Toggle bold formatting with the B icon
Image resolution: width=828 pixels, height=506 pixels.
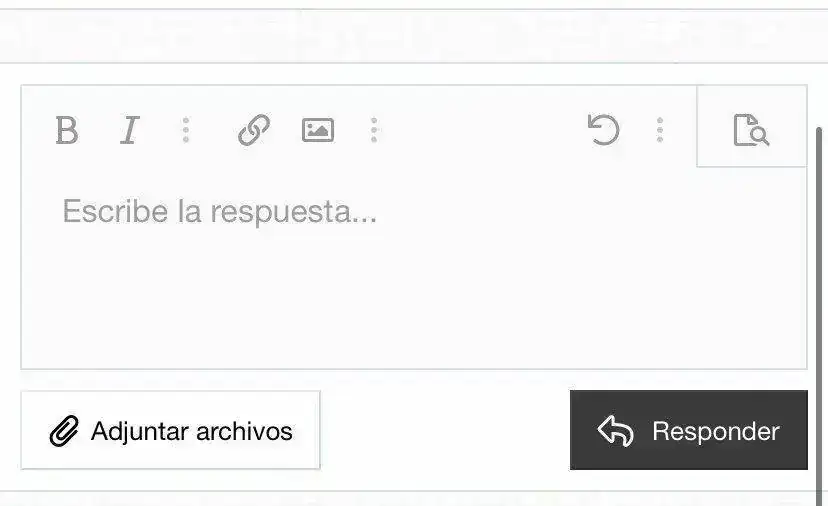click(67, 130)
